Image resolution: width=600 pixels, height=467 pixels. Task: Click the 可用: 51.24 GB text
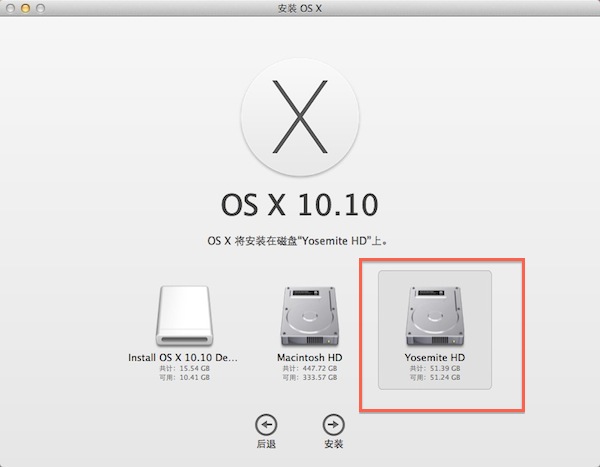click(x=435, y=378)
